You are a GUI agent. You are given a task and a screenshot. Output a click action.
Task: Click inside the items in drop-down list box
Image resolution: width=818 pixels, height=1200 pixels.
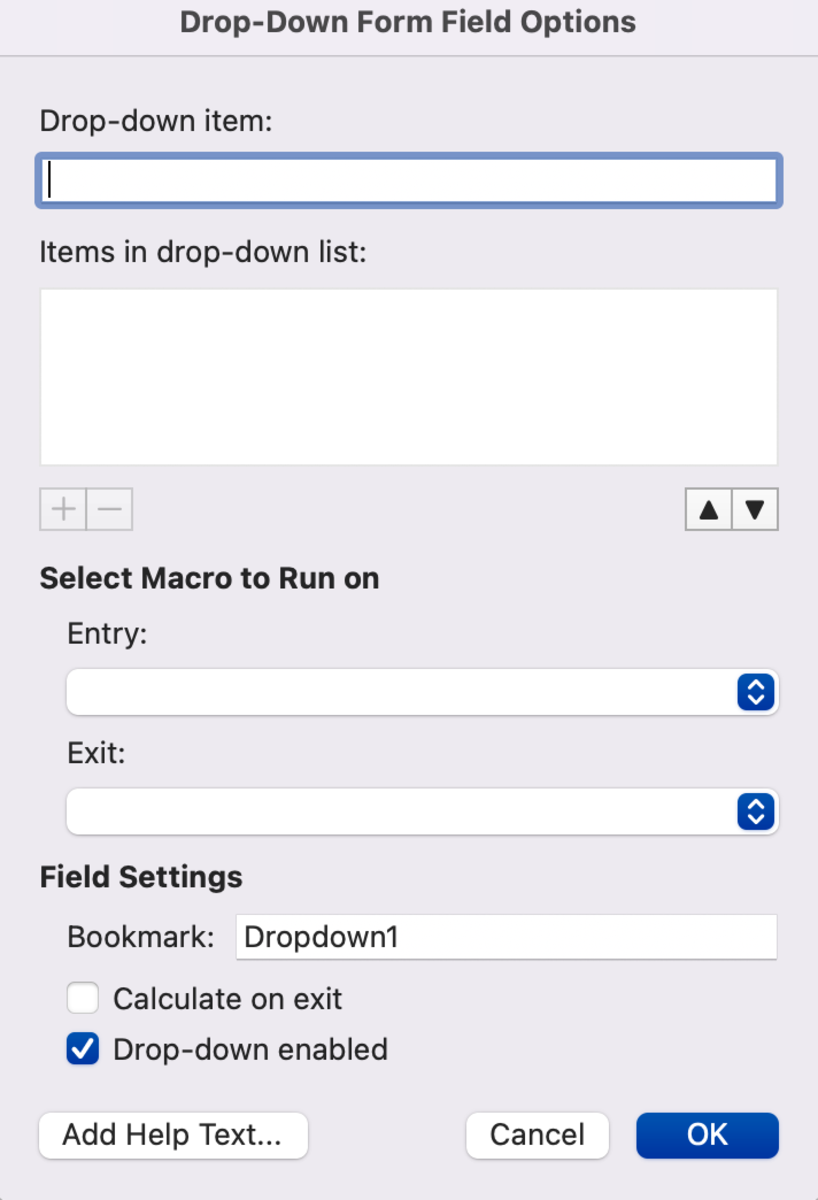click(408, 376)
